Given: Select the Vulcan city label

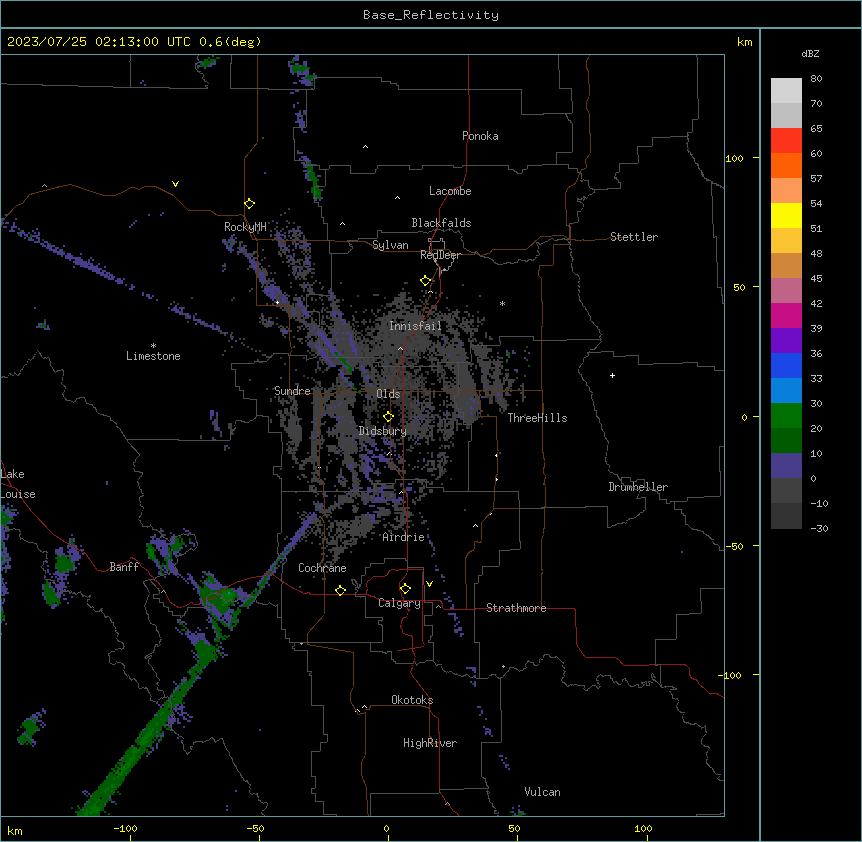Looking at the screenshot, I should (x=542, y=792).
